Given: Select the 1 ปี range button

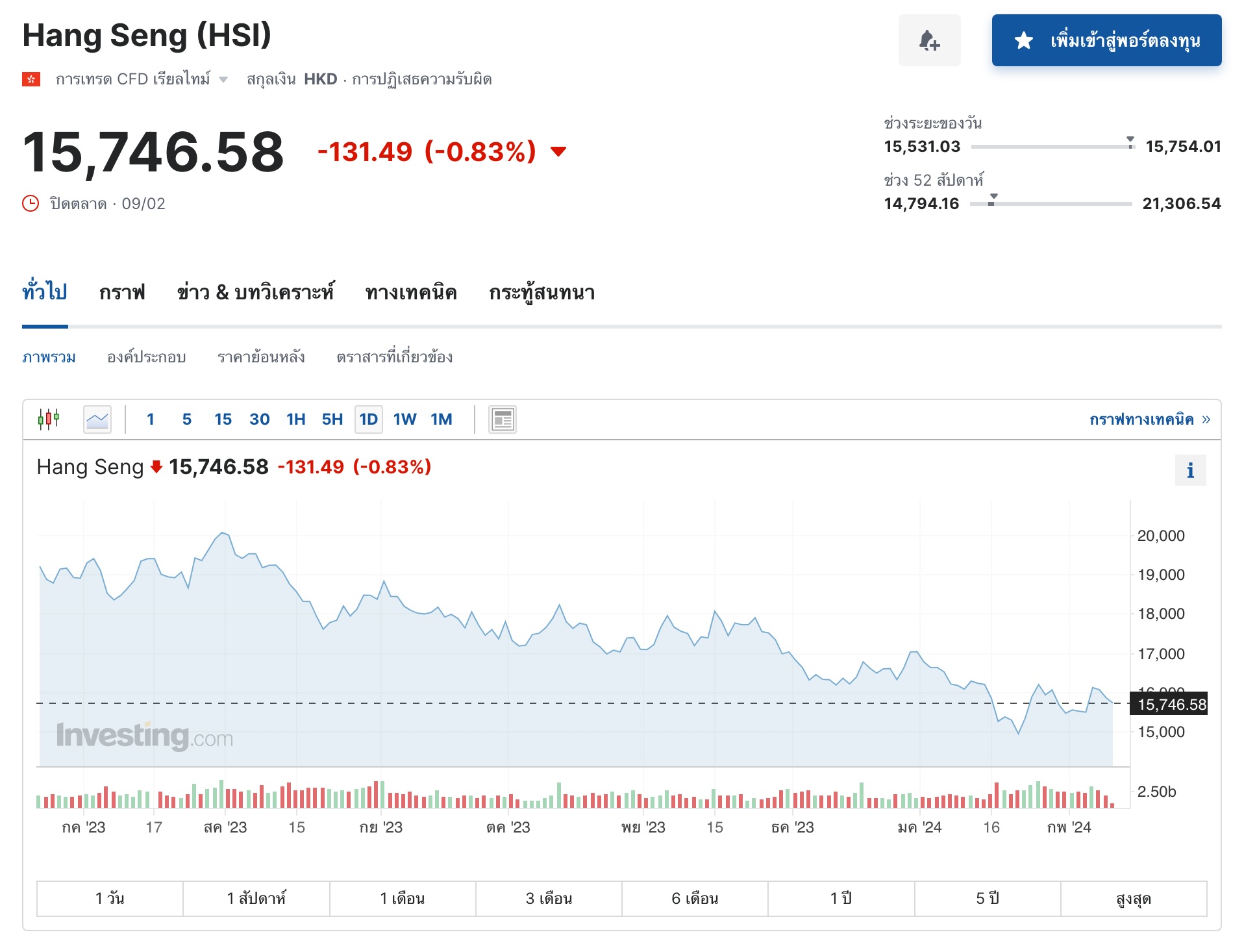Looking at the screenshot, I should tap(841, 899).
